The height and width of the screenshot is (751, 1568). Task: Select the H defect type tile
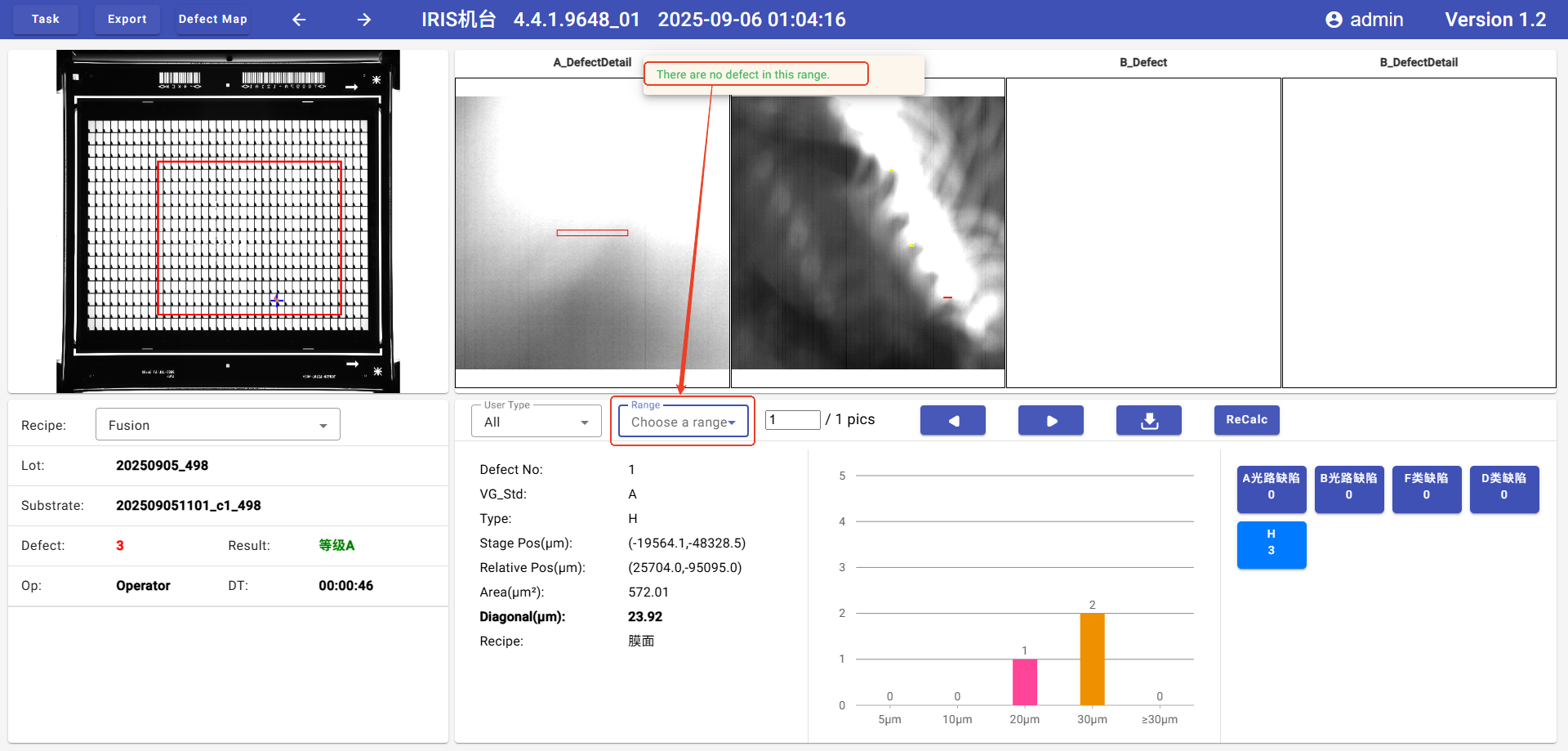1271,543
